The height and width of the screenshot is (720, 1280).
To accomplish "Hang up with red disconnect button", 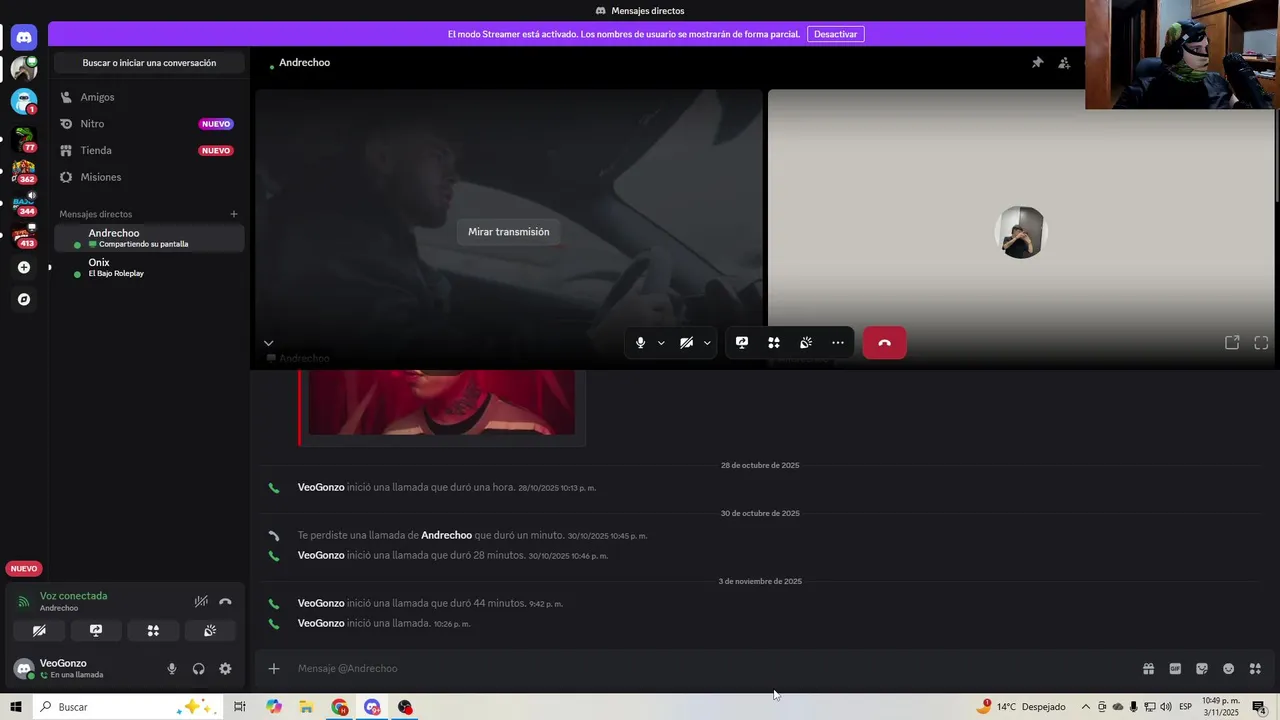I will [x=884, y=342].
